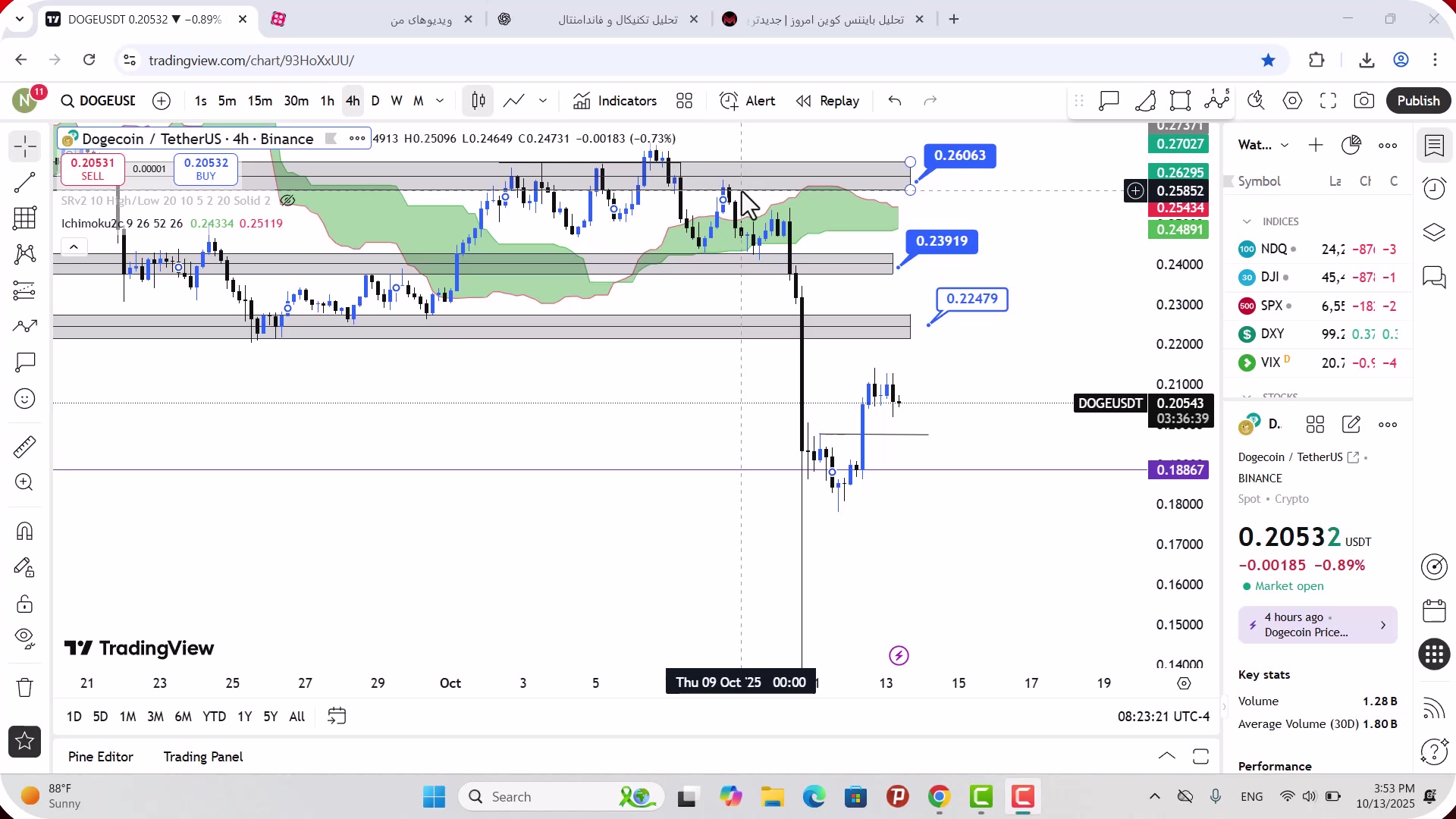This screenshot has width=1456, height=819.
Task: Select the 1D date range
Action: (x=74, y=717)
